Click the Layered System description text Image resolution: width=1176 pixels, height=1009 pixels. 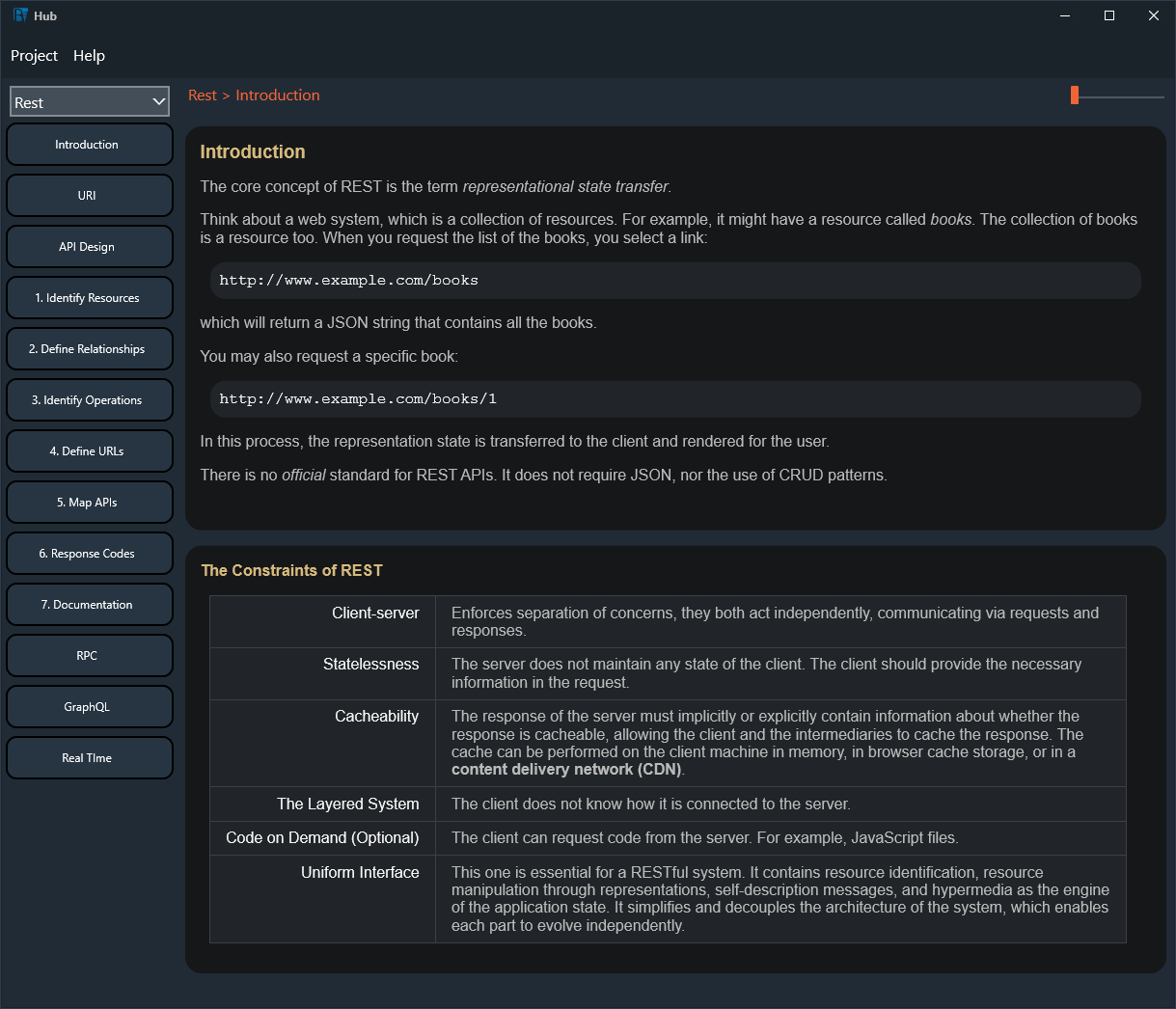[x=650, y=804]
